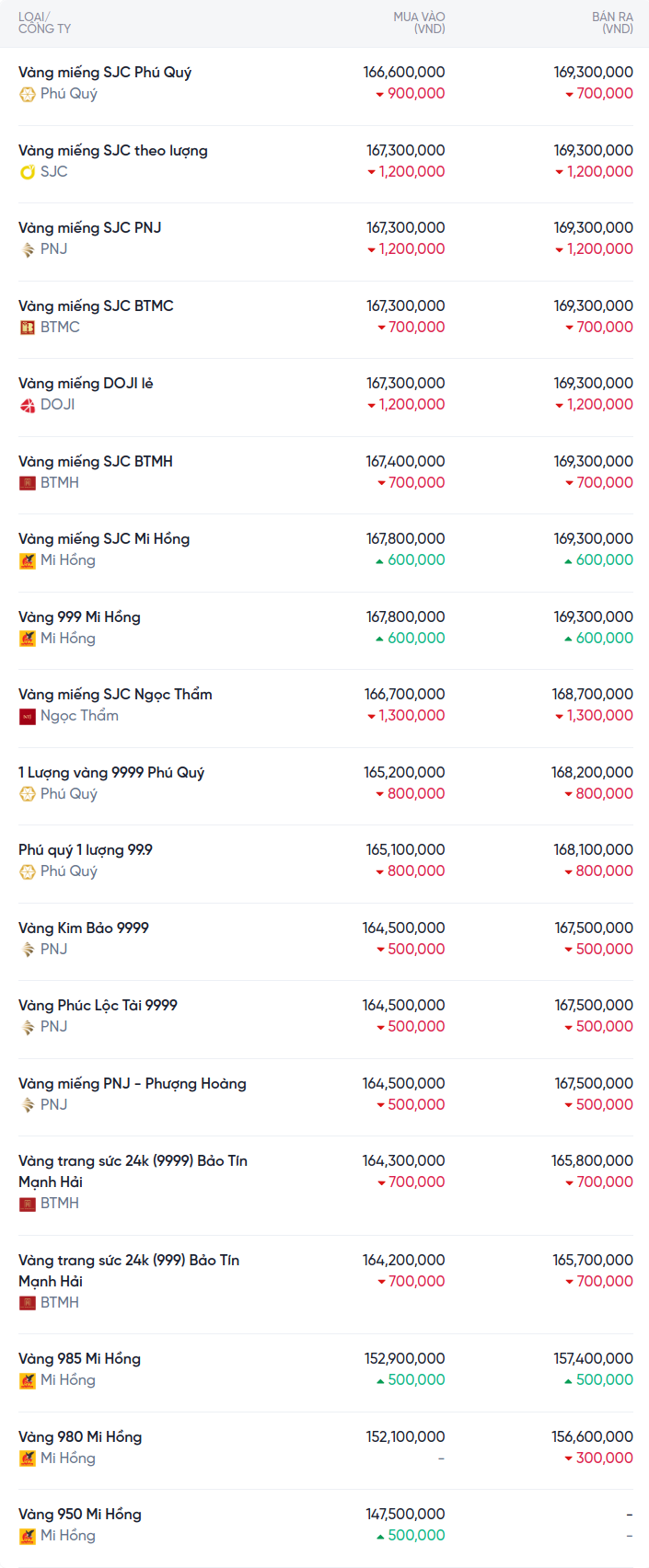Image resolution: width=649 pixels, height=1568 pixels.
Task: Select the Vàng miếng DOJI lẻ title
Action: click(x=86, y=383)
